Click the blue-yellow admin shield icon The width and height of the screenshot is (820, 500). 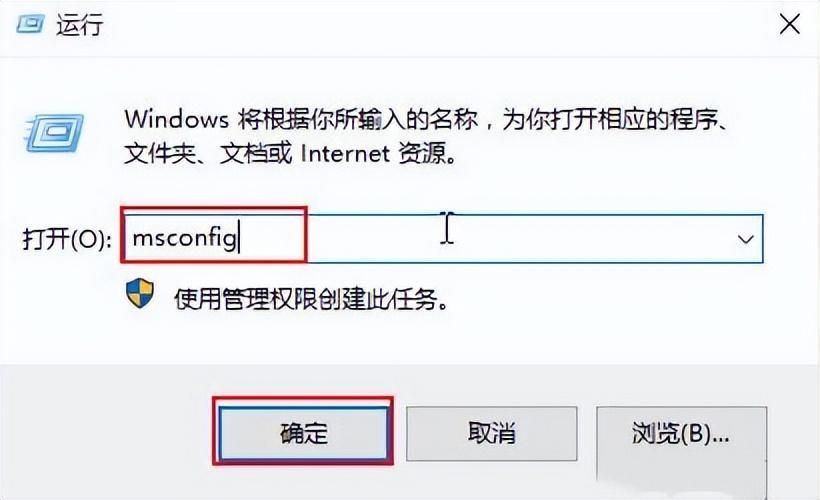(140, 293)
